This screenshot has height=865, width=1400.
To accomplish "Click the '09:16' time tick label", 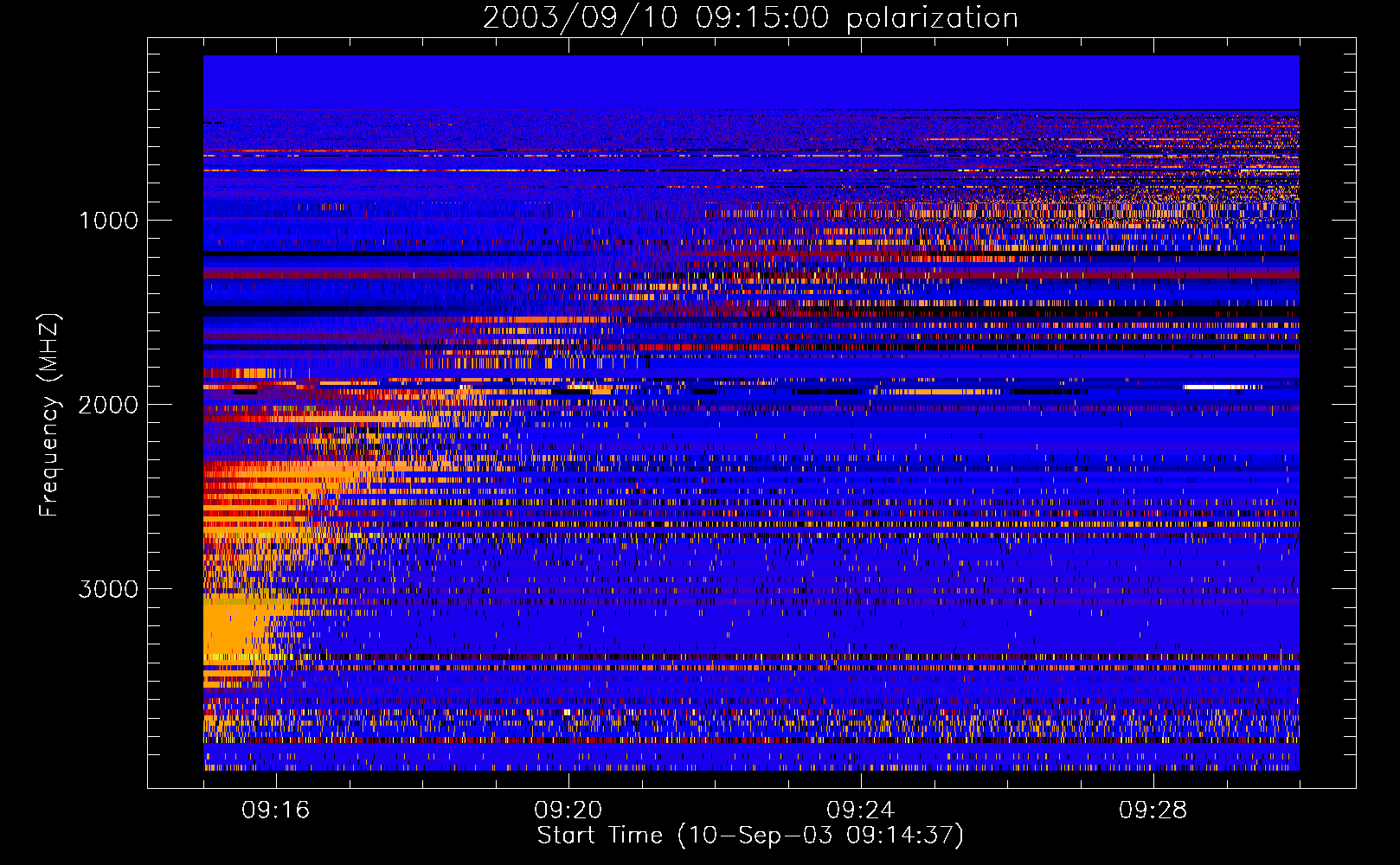I will [276, 811].
